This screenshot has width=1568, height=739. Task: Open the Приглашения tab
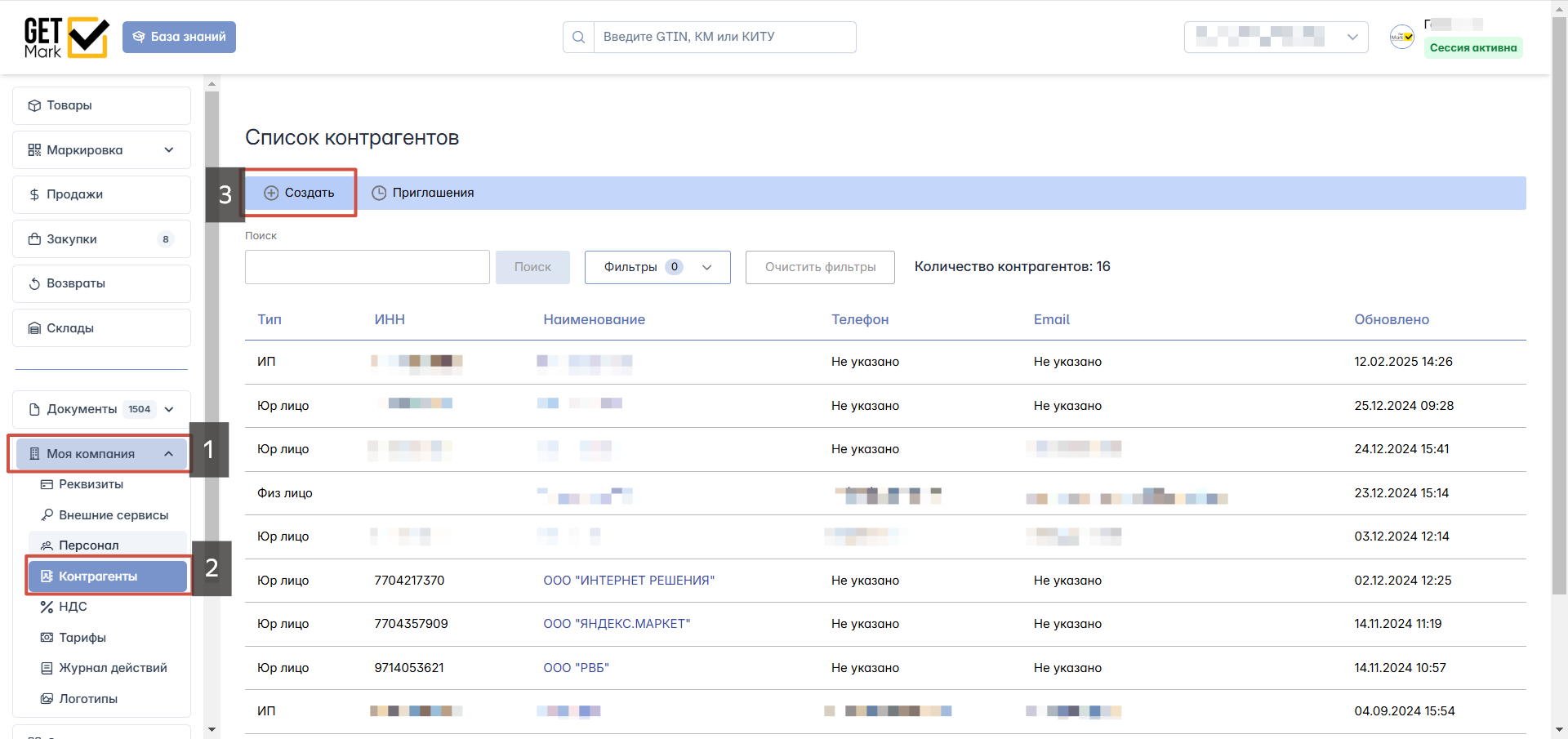point(423,193)
